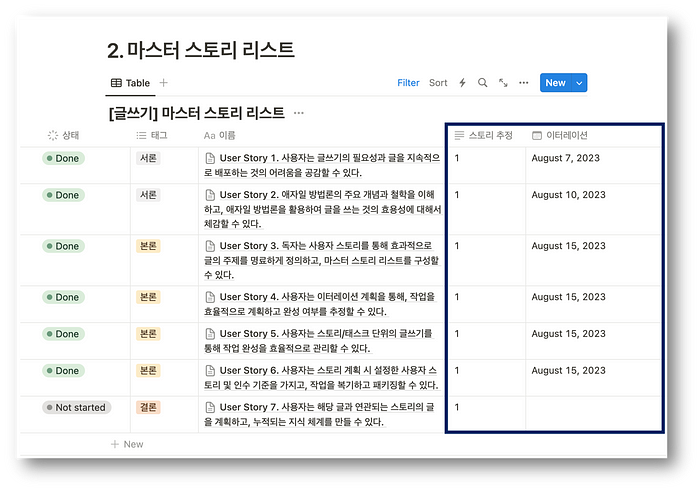Click the lightning automation icon
The width and height of the screenshot is (700, 492).
click(462, 83)
